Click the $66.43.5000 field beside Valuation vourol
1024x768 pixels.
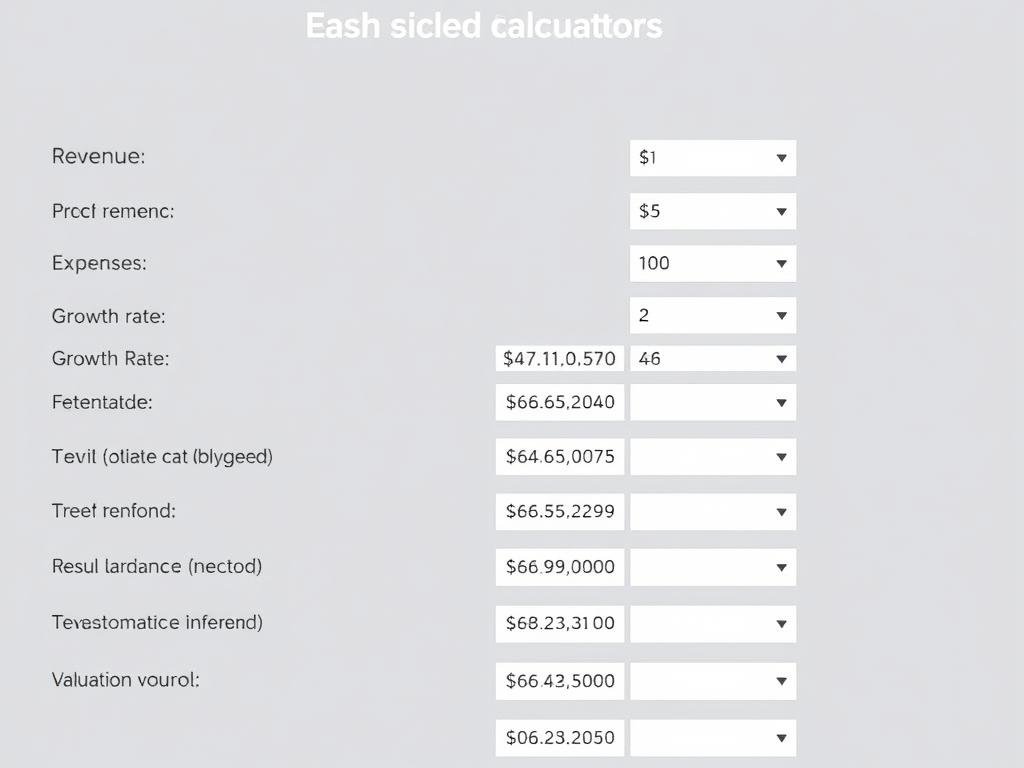pos(559,680)
